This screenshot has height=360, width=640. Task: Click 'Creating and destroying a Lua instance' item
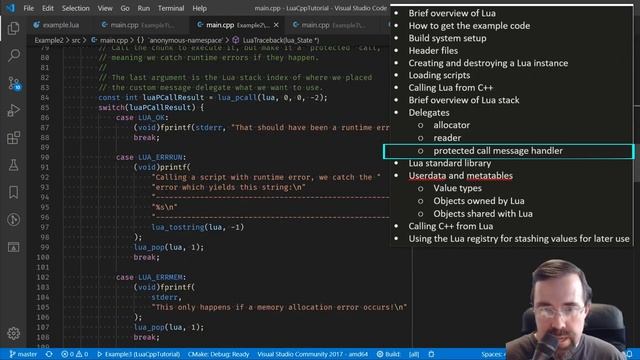pyautogui.click(x=488, y=63)
